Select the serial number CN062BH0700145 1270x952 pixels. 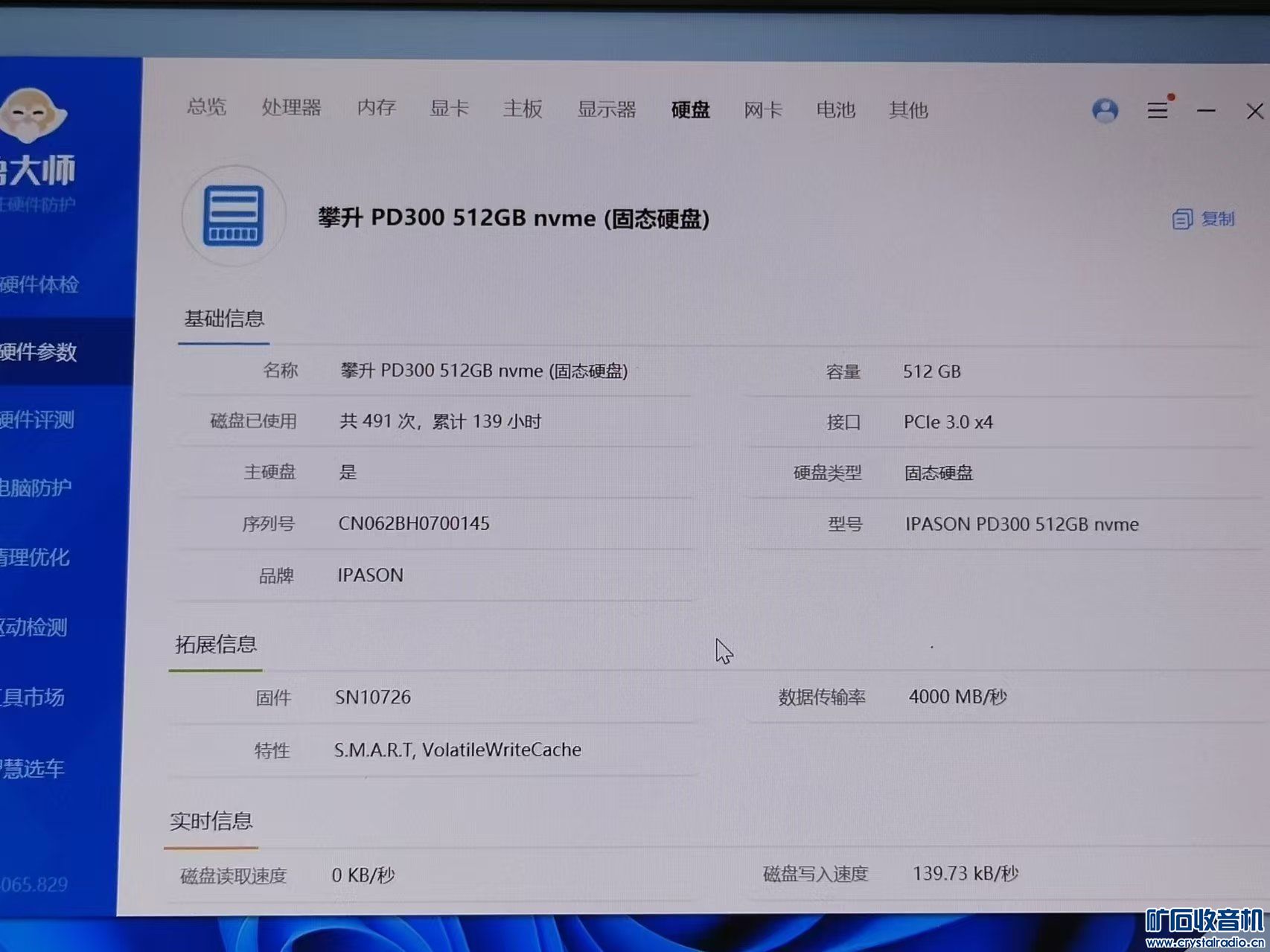point(414,523)
